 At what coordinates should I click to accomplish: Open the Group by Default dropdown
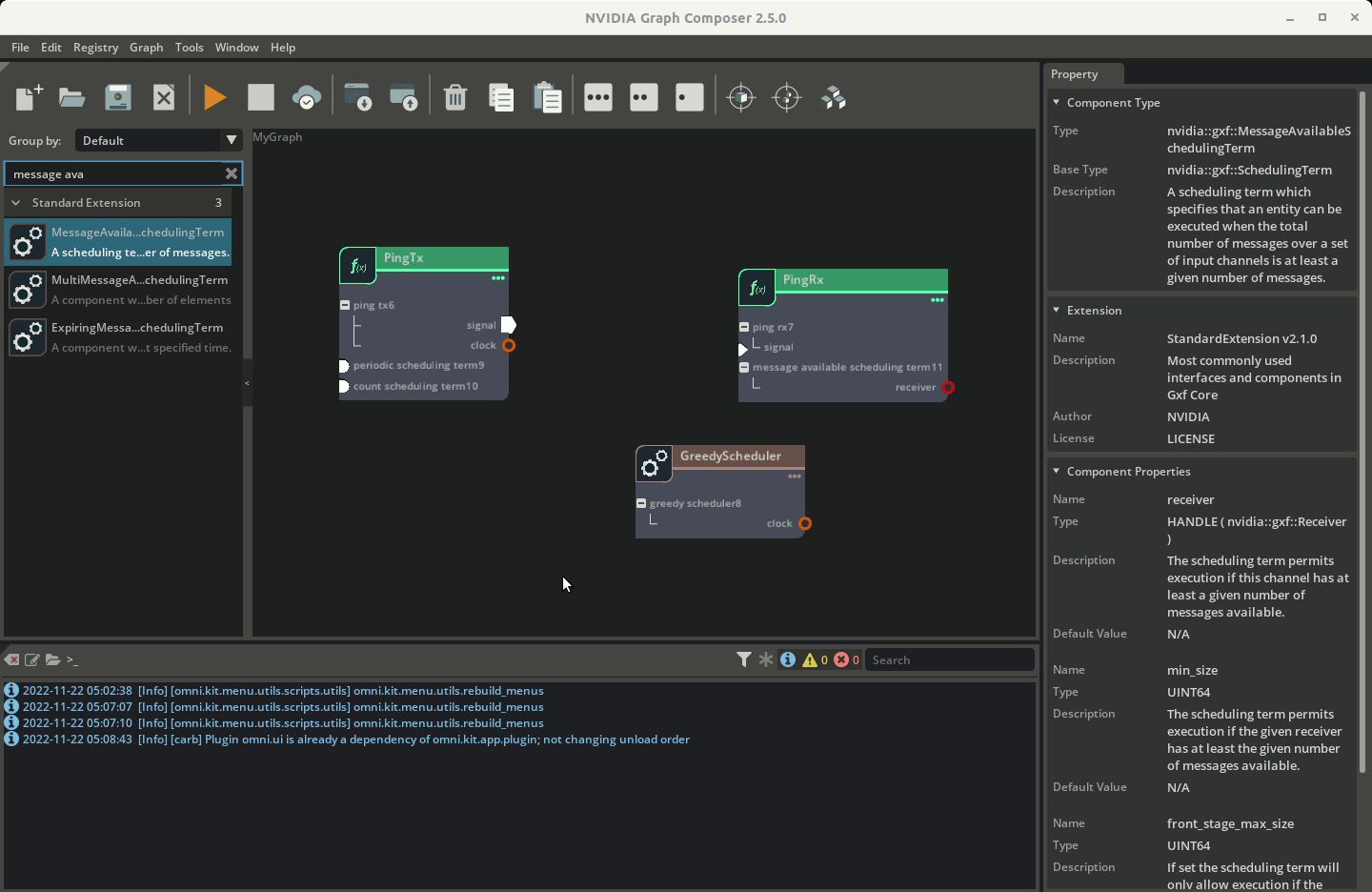pyautogui.click(x=158, y=140)
